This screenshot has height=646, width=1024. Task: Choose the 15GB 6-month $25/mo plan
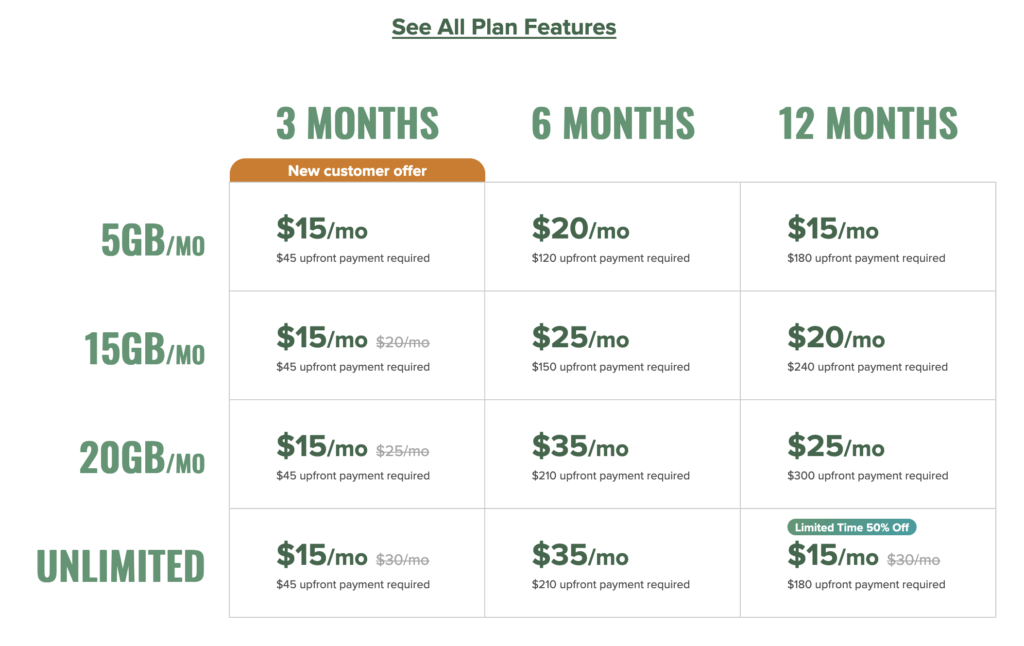[x=613, y=346]
